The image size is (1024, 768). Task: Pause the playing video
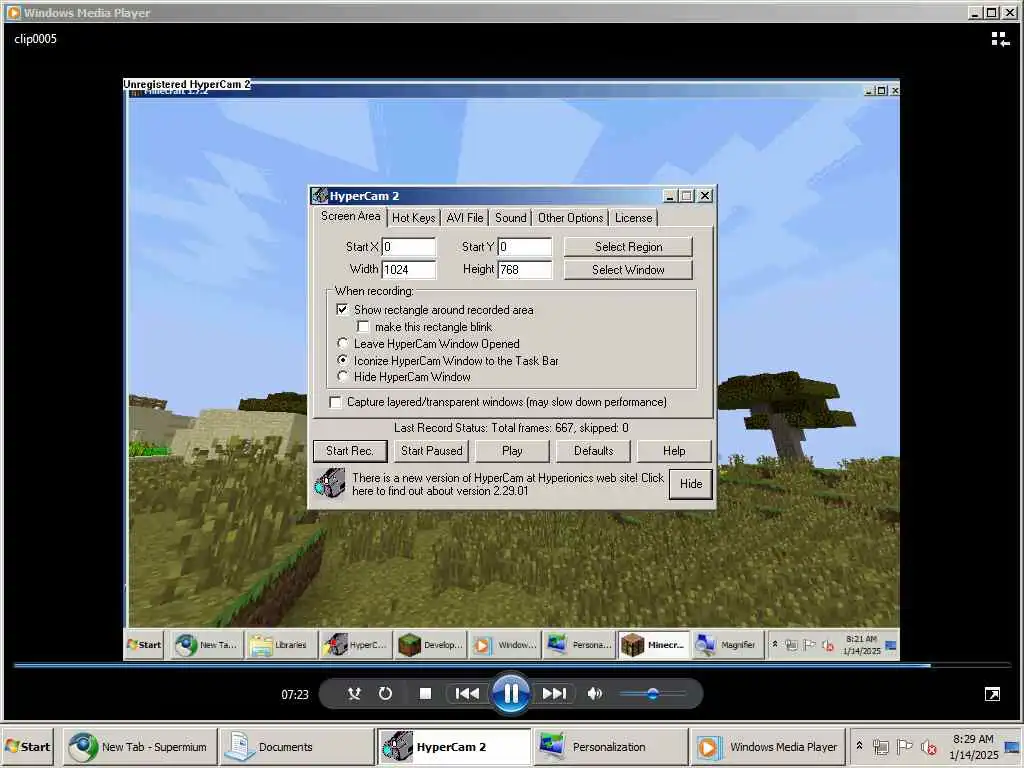pos(511,694)
